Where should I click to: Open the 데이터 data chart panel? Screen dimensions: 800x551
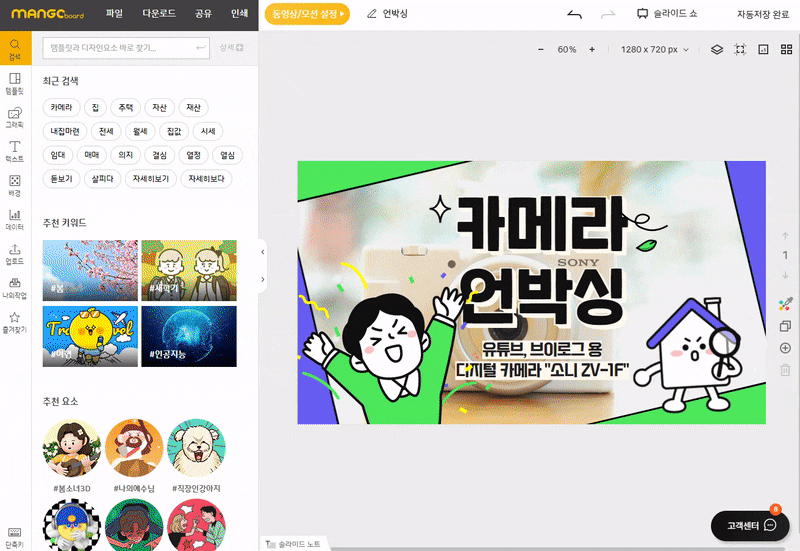15,220
